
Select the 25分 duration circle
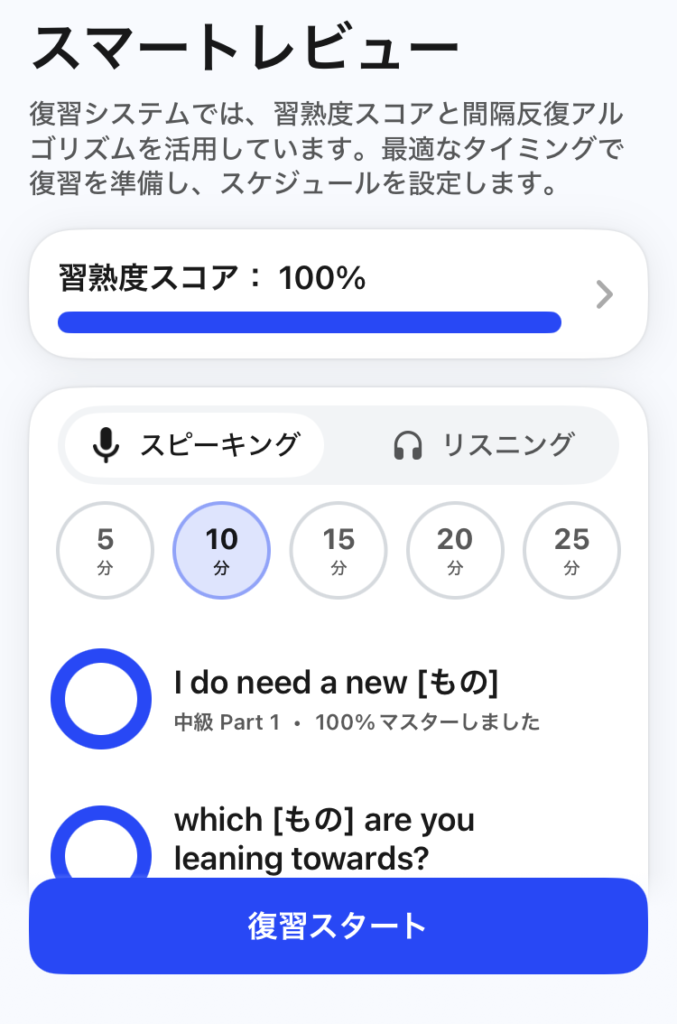pyautogui.click(x=571, y=549)
